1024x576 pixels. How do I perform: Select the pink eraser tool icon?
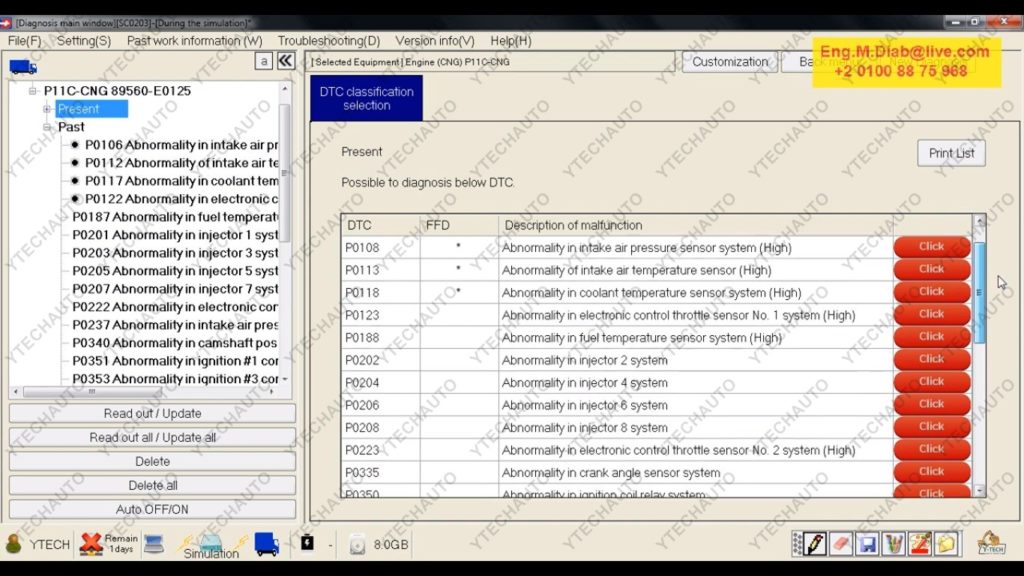(842, 544)
